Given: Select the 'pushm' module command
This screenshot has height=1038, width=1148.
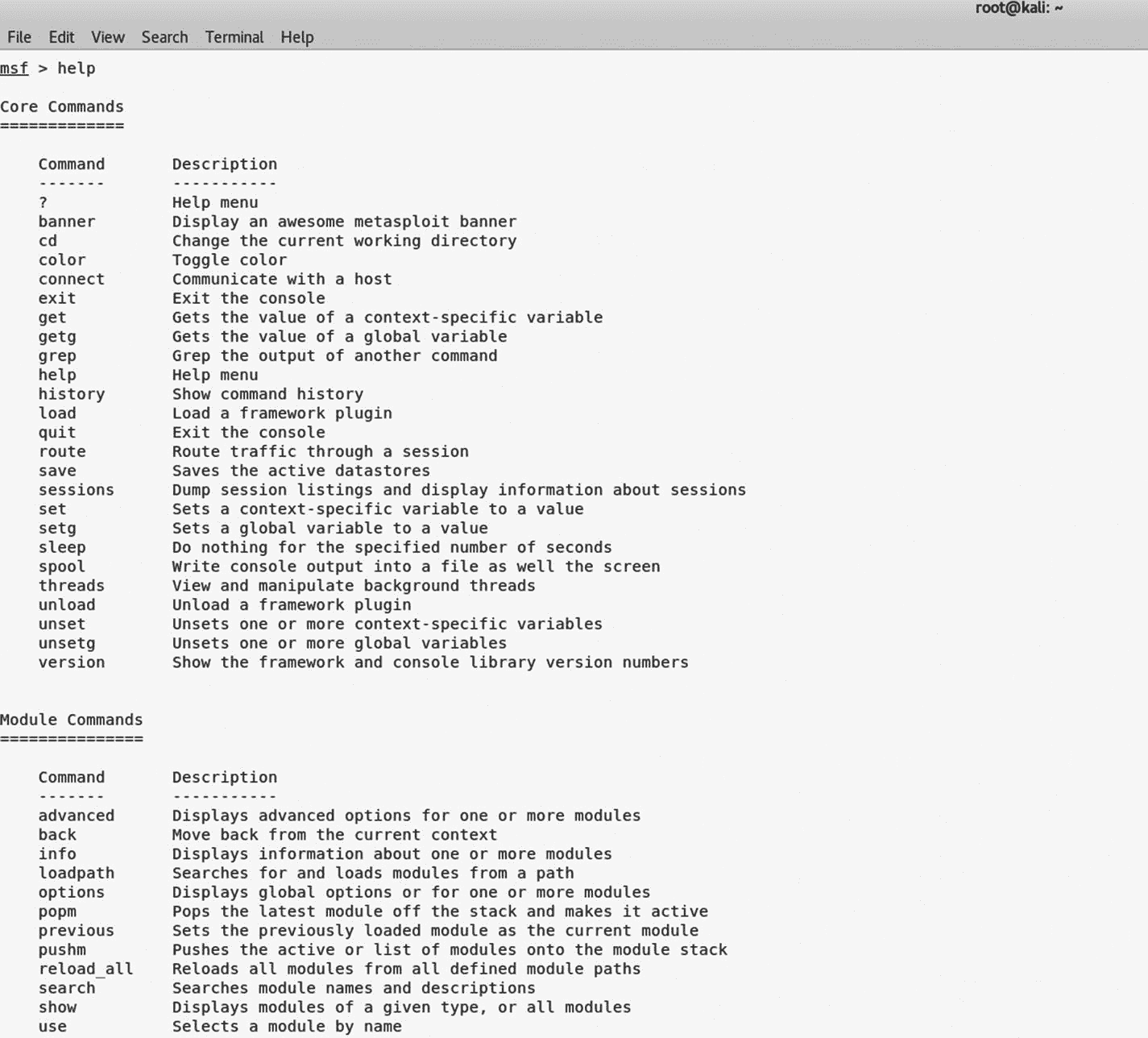Looking at the screenshot, I should tap(62, 950).
